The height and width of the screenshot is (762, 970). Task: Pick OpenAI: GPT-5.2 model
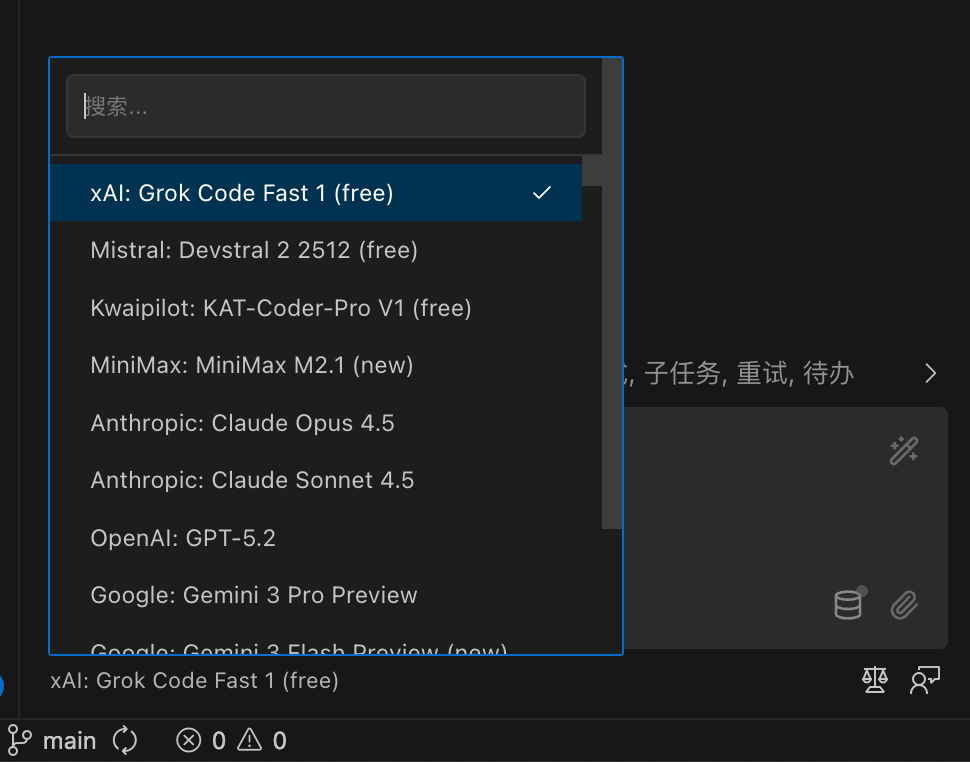tap(315, 538)
